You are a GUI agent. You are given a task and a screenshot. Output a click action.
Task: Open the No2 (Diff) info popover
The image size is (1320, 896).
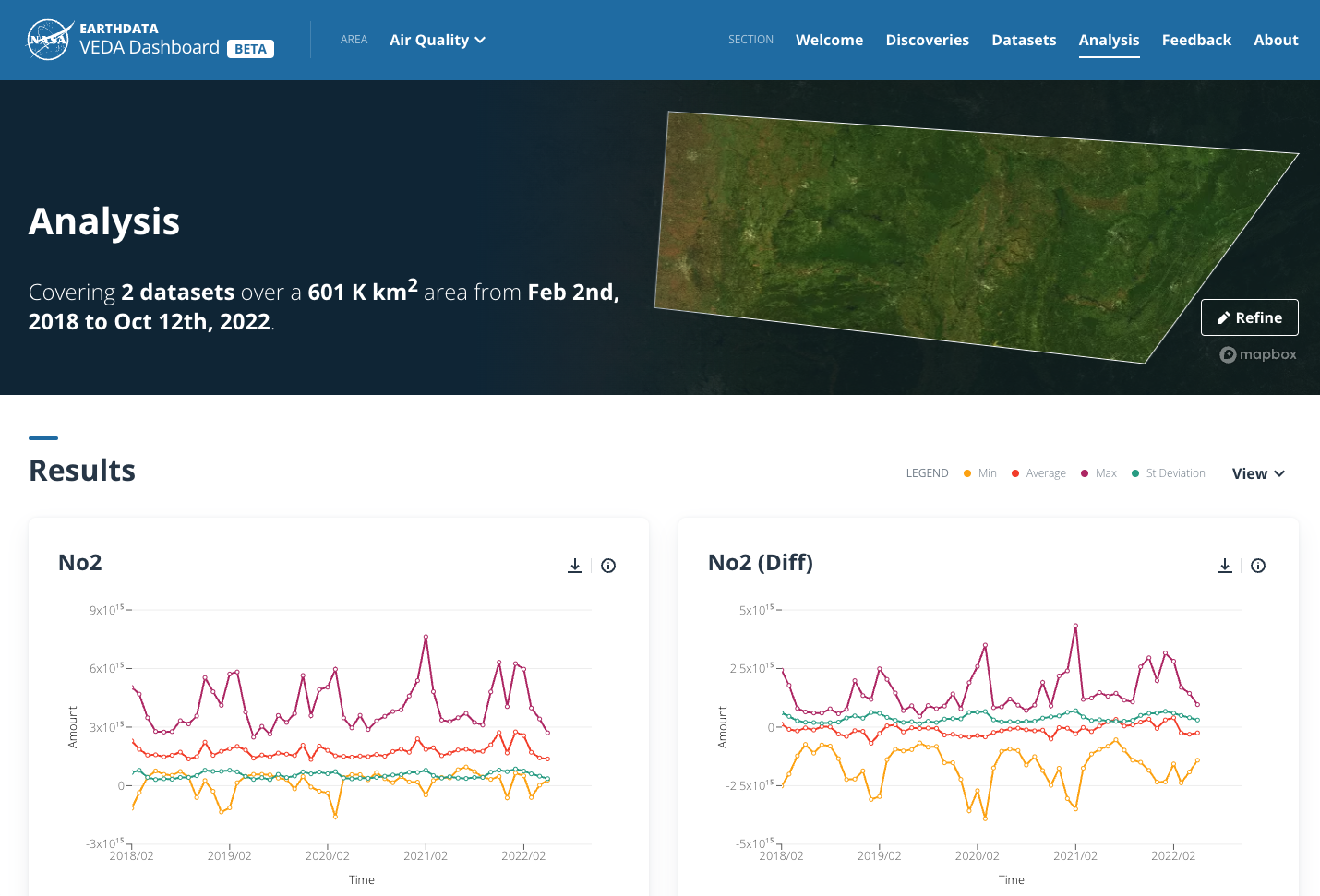[x=1258, y=565]
